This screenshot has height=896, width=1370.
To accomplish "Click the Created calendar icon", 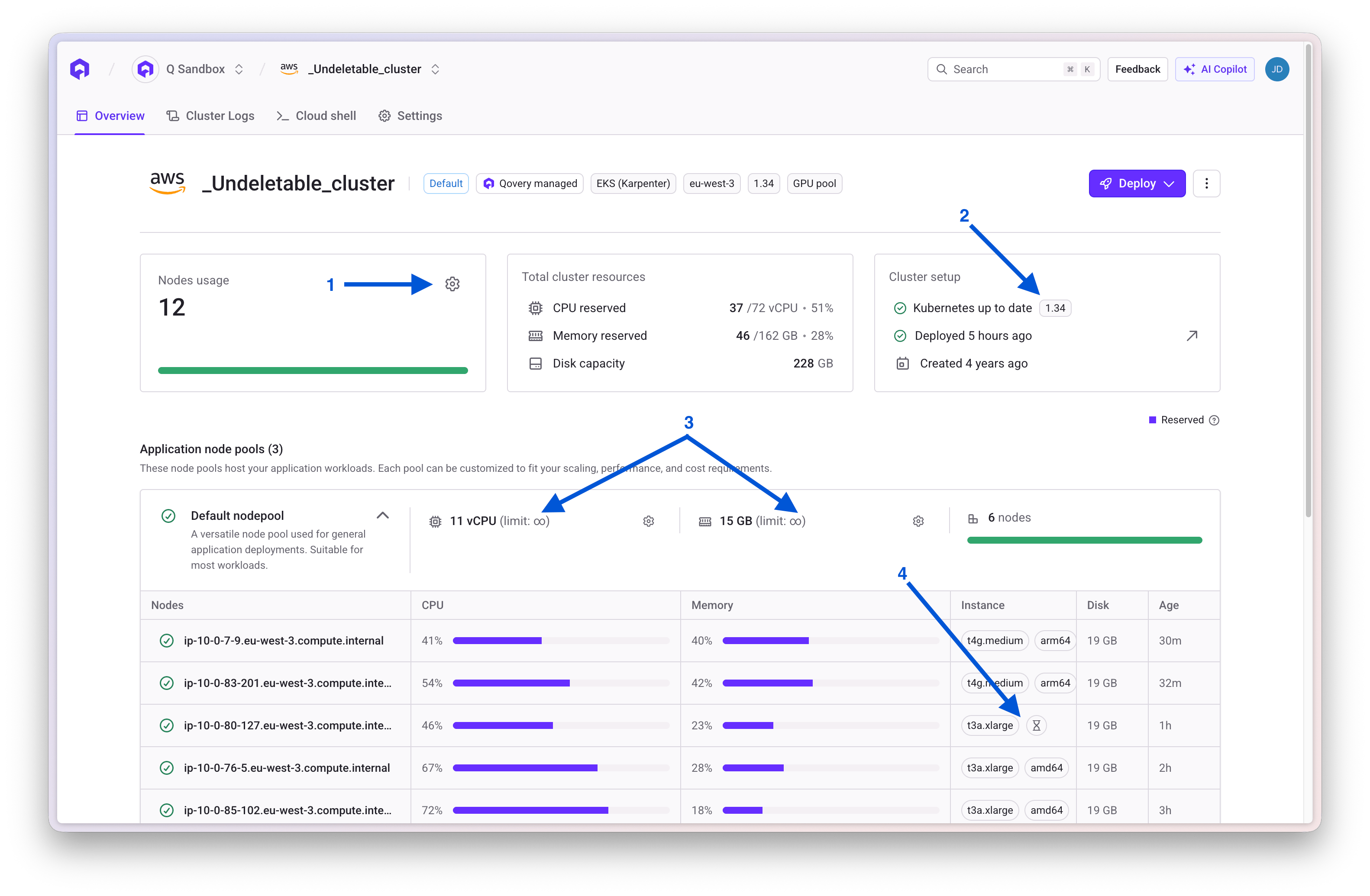I will [x=903, y=363].
